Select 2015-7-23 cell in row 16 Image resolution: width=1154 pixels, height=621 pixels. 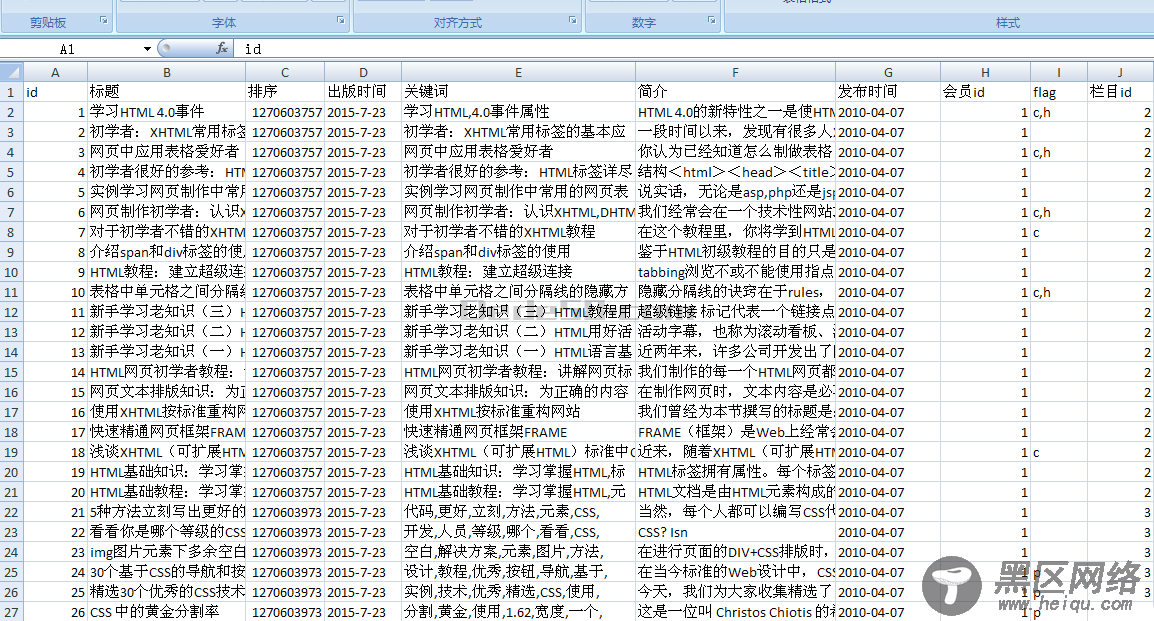point(363,392)
